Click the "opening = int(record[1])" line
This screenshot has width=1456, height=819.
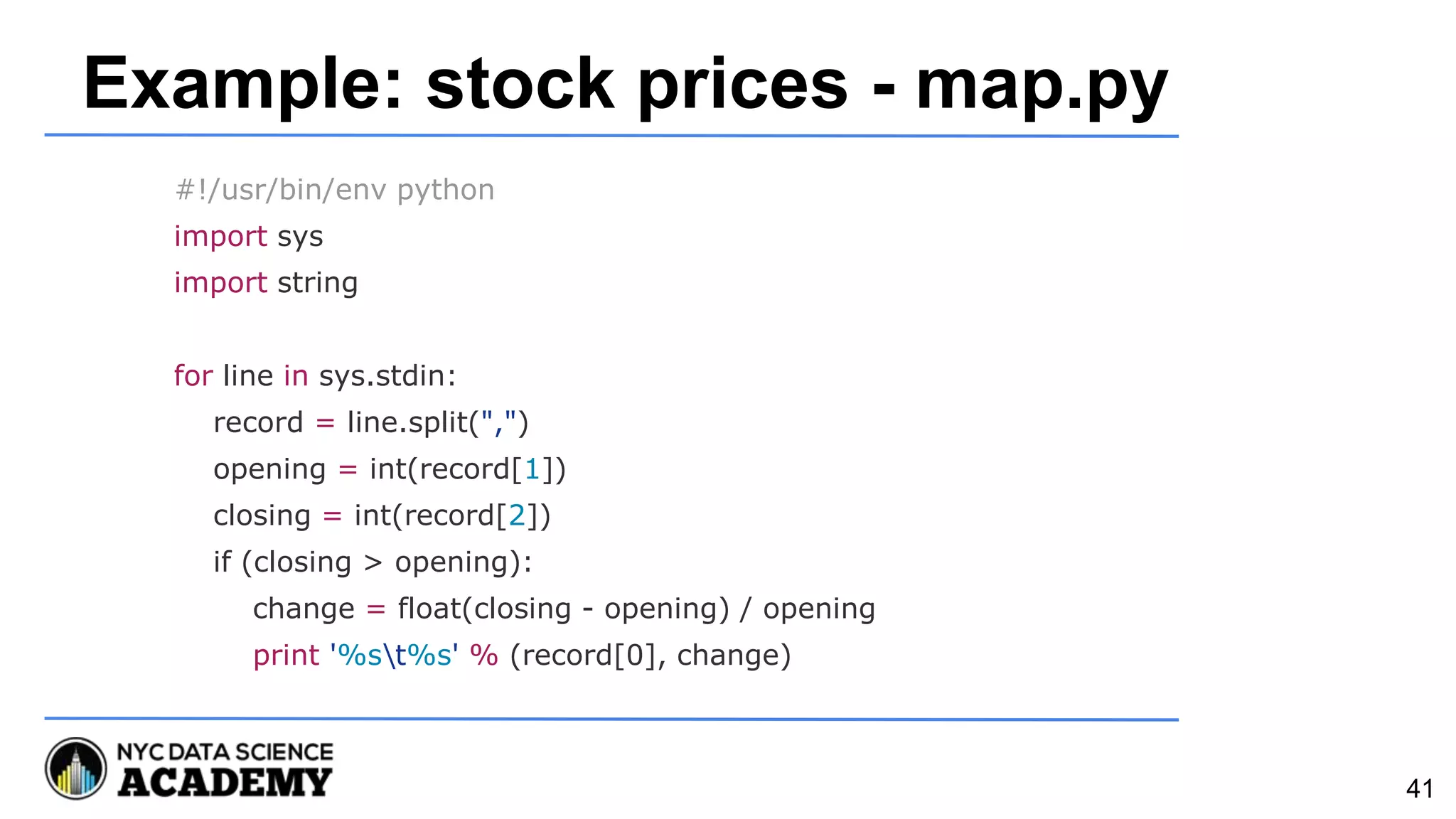(x=389, y=469)
